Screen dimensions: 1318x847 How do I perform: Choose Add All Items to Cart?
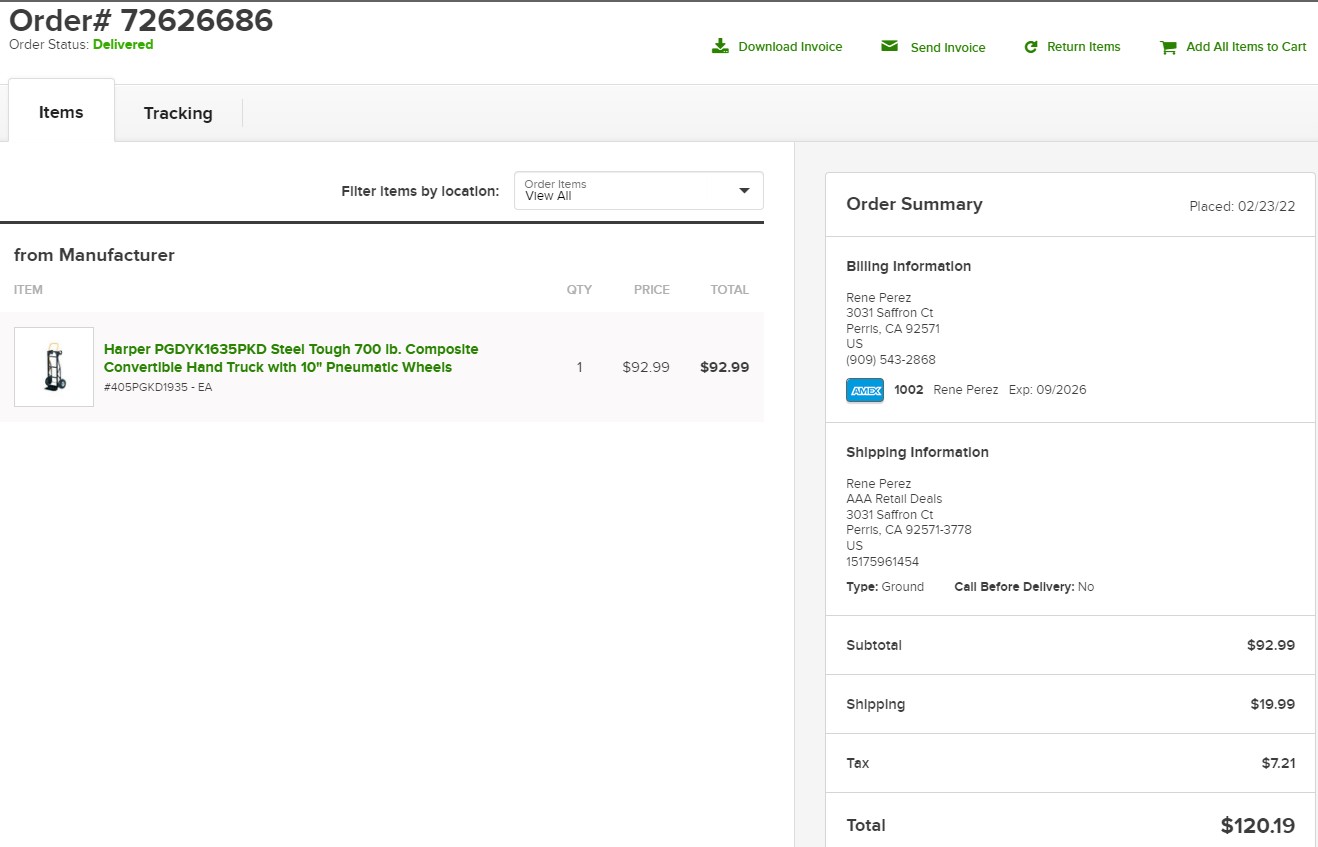point(1246,47)
